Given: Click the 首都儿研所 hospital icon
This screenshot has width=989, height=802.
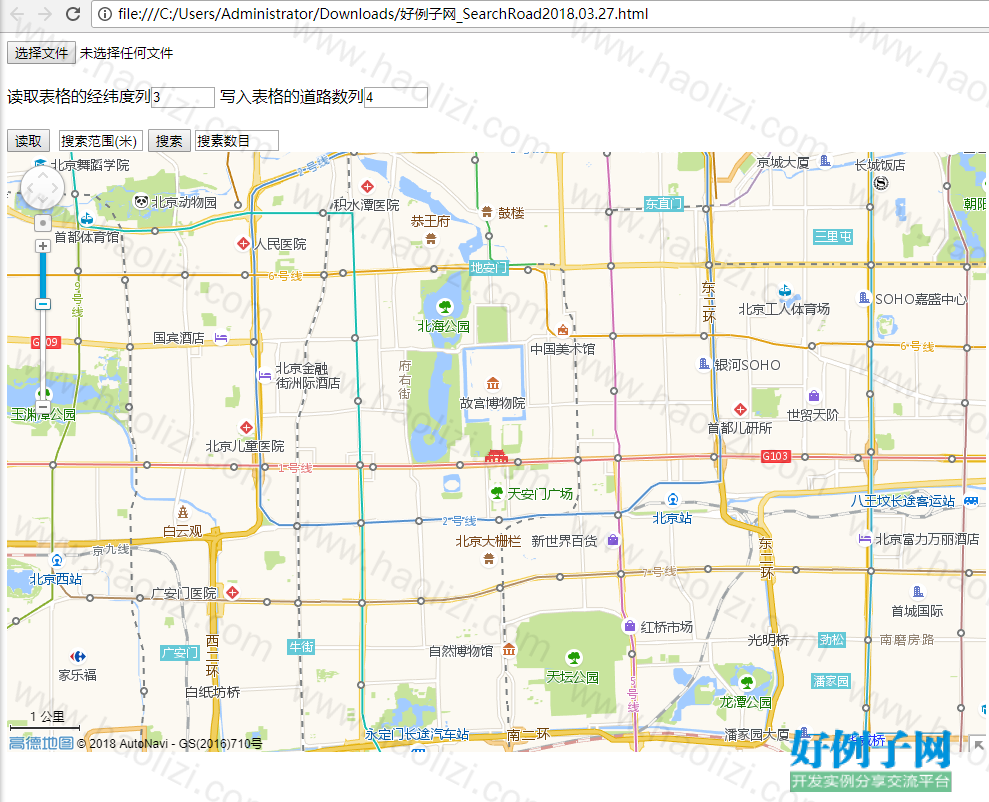Looking at the screenshot, I should [x=740, y=409].
